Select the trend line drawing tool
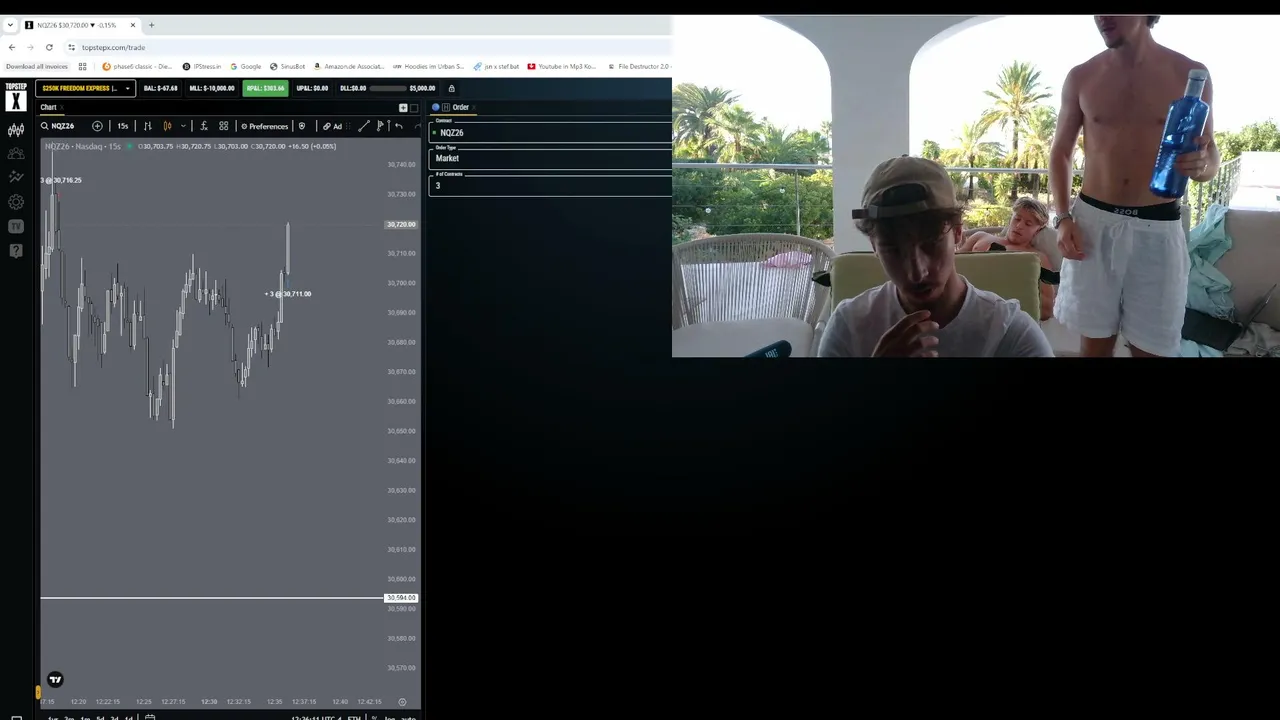The image size is (1280, 720). [364, 126]
